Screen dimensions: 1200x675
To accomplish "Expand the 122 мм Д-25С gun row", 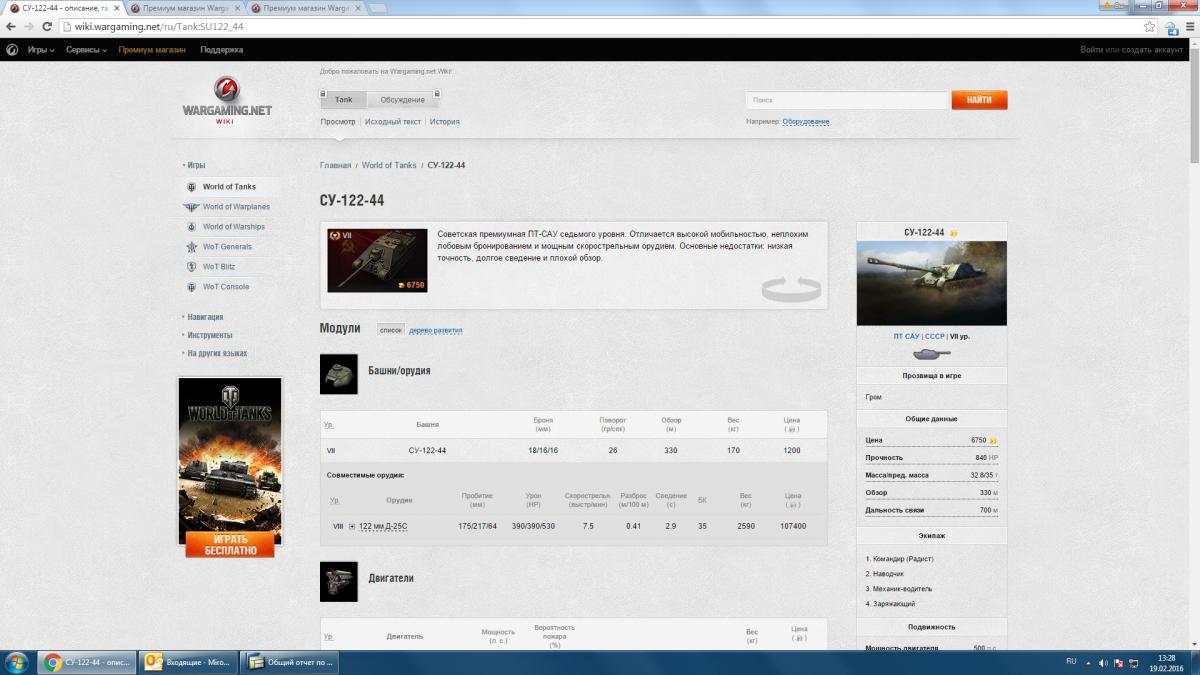I will pos(352,526).
